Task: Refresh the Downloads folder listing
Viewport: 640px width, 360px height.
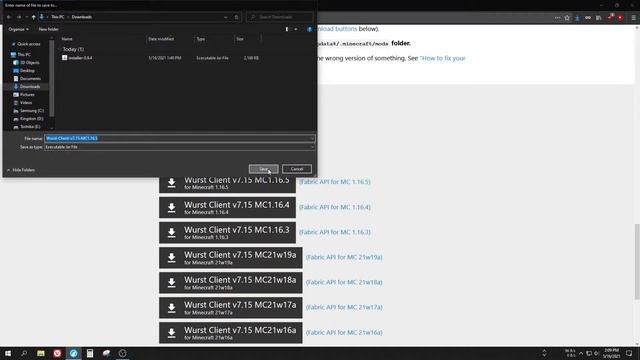Action: [x=236, y=17]
